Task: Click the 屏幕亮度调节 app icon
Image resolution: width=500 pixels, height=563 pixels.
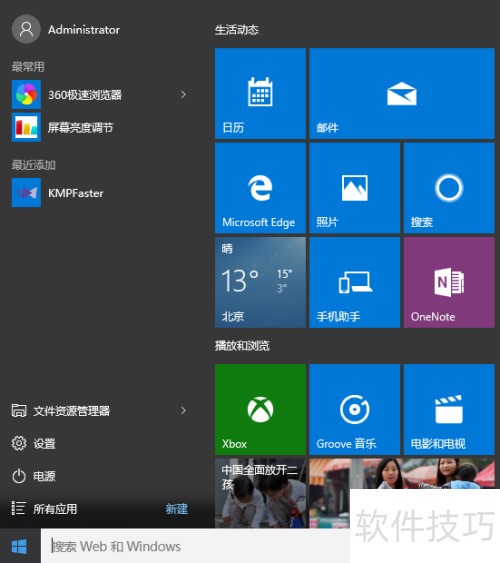Action: (x=26, y=127)
